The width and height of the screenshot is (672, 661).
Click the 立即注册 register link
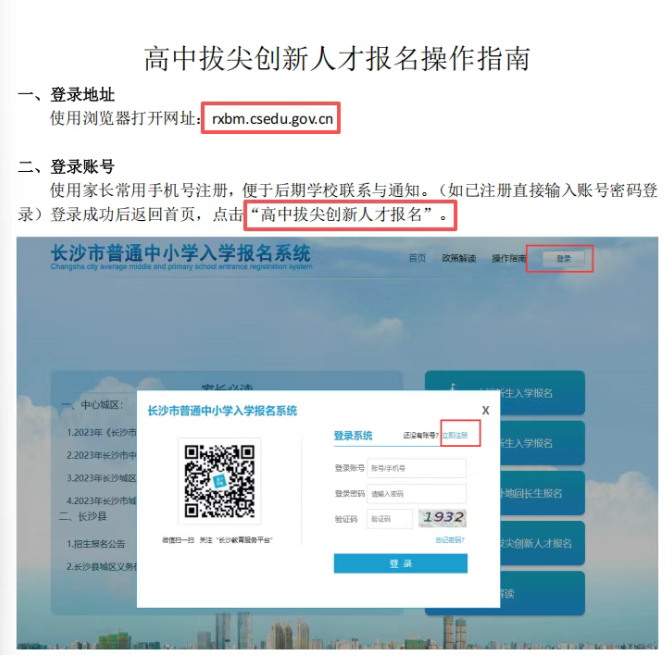point(455,435)
